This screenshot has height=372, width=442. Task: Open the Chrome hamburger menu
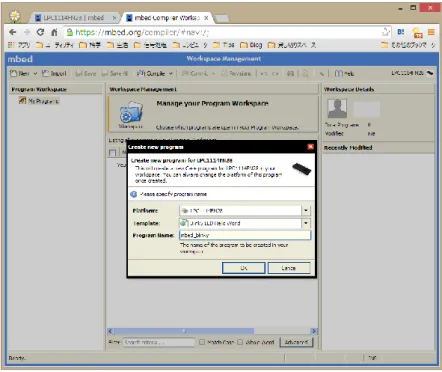tap(431, 32)
